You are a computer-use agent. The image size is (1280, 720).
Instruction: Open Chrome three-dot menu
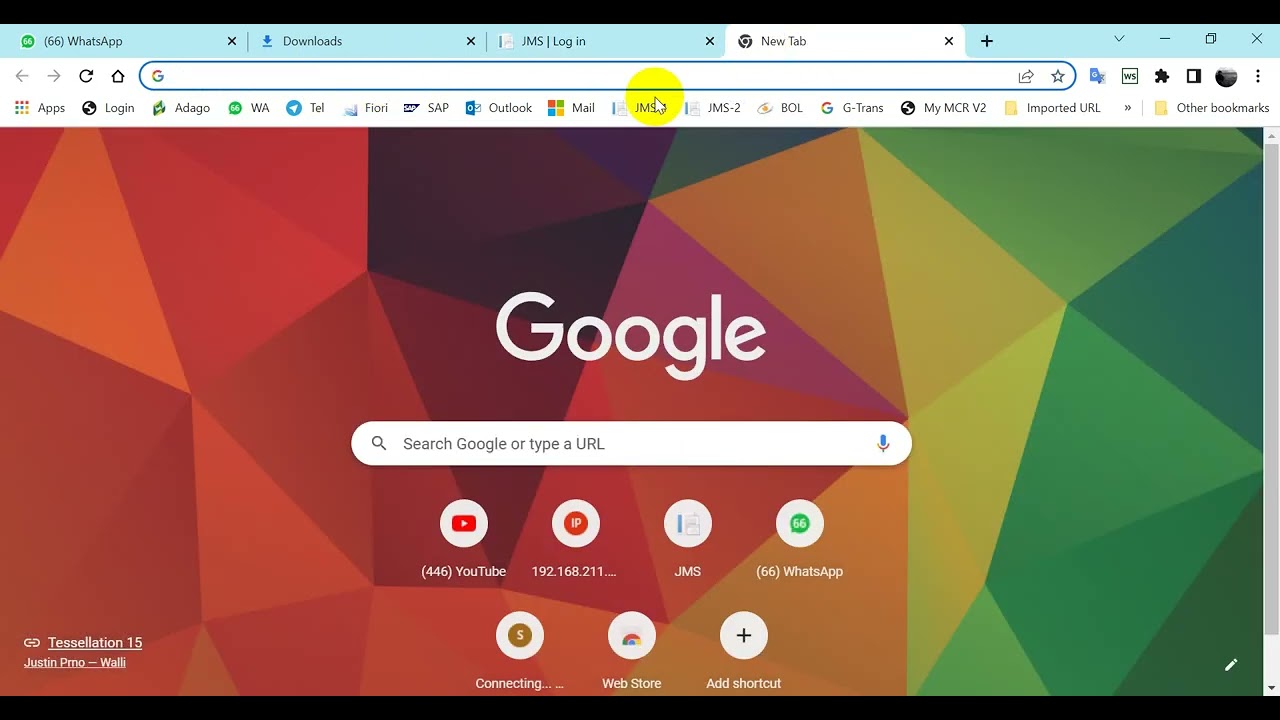(1258, 76)
